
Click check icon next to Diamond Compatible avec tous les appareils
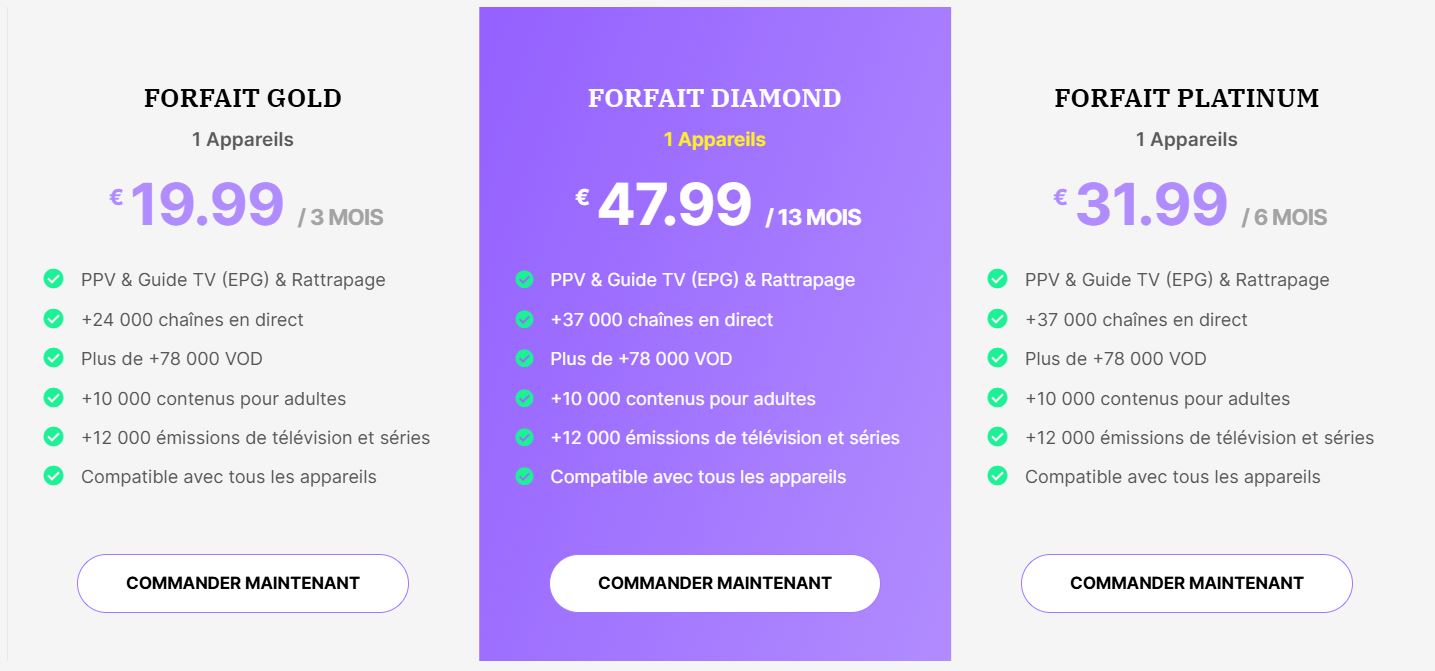[524, 476]
